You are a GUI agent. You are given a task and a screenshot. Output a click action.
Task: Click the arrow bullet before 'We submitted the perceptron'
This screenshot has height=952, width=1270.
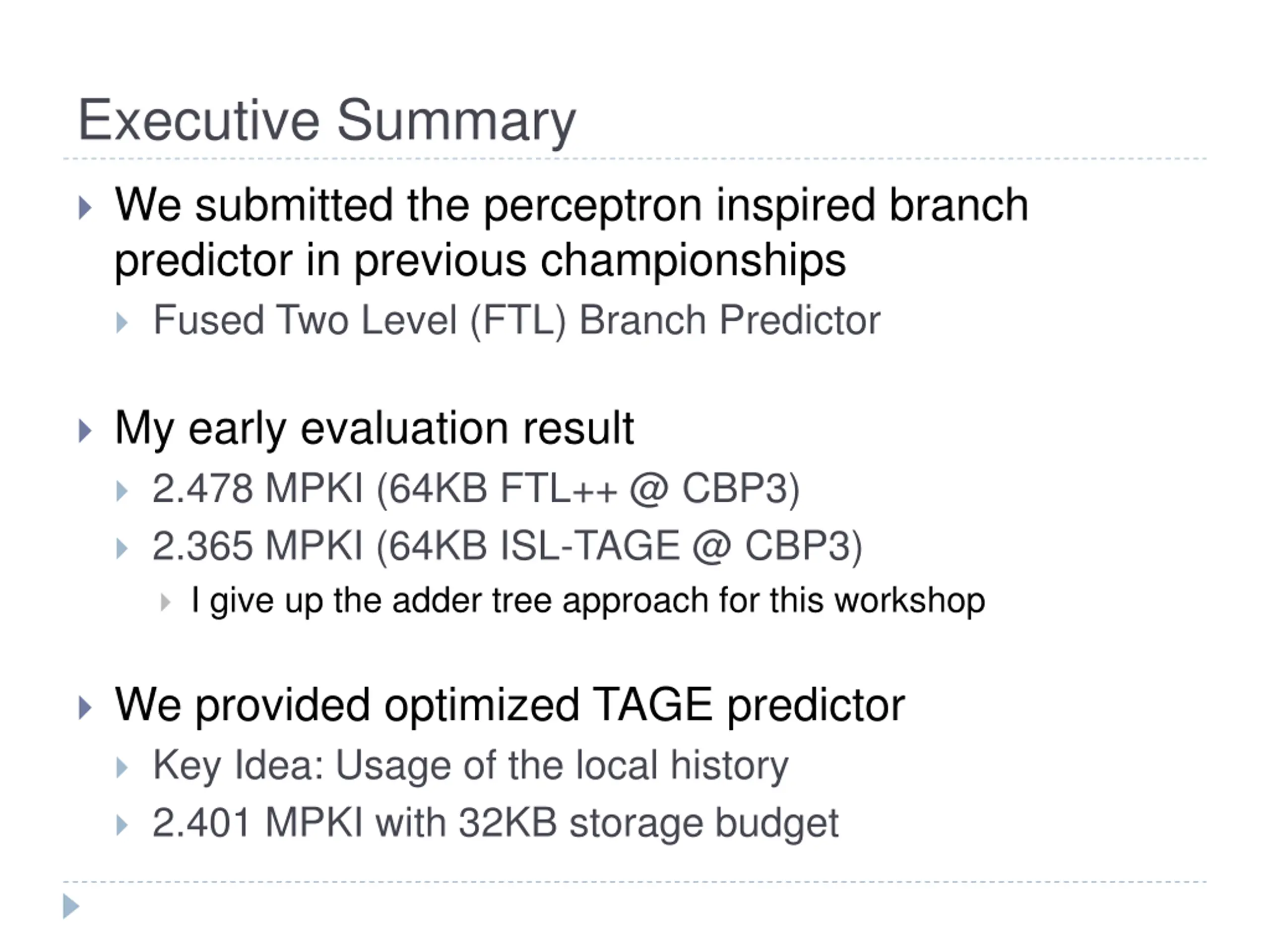click(x=85, y=208)
